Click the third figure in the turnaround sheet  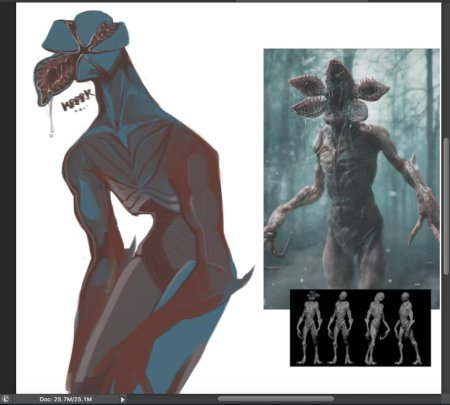tap(377, 328)
